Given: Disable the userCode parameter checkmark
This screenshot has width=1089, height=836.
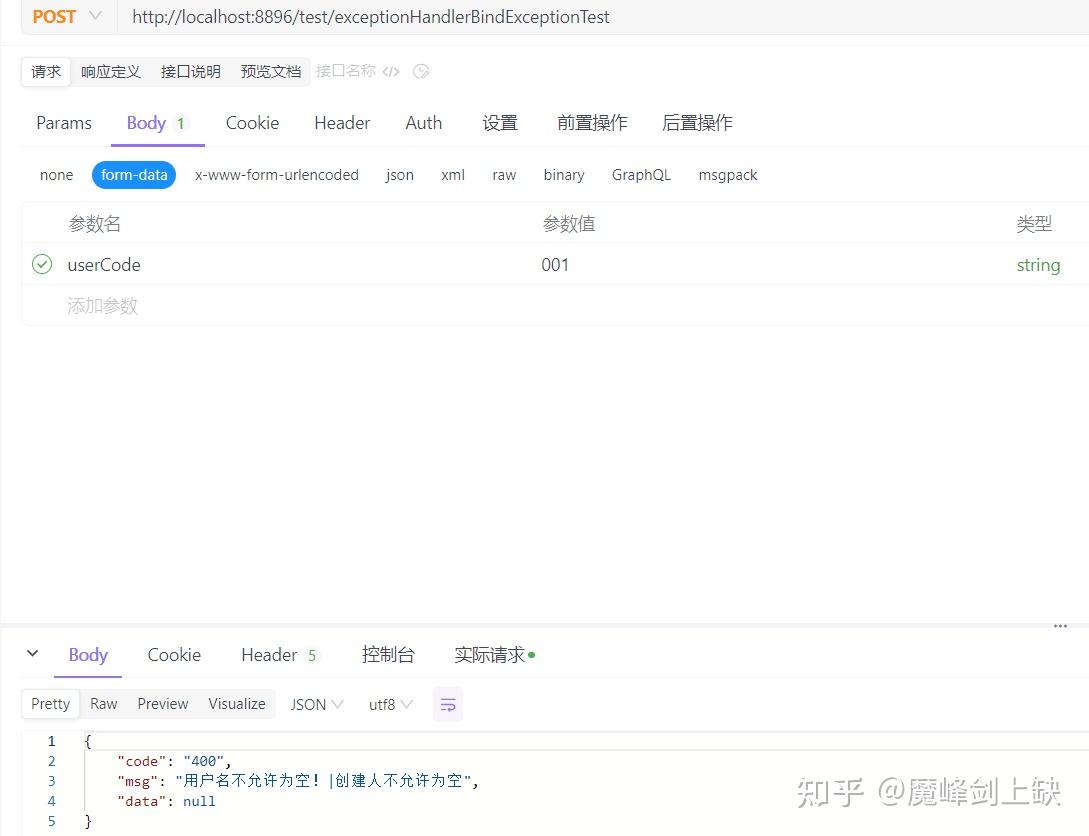Looking at the screenshot, I should click(41, 264).
